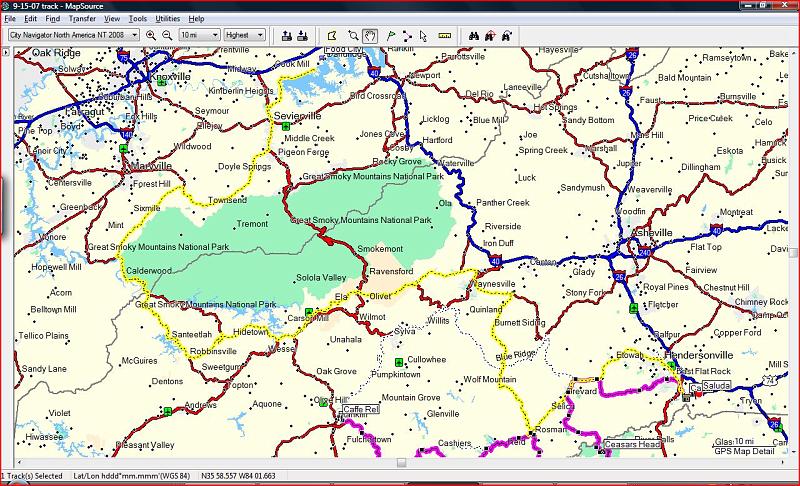Click the Track(s) Selected status text
This screenshot has width=800, height=486.
[x=32, y=476]
